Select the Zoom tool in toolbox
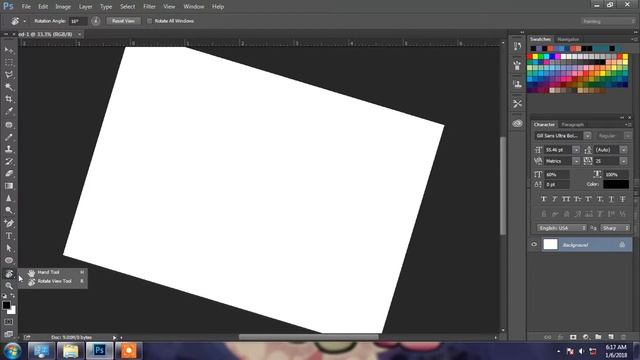 [9, 286]
